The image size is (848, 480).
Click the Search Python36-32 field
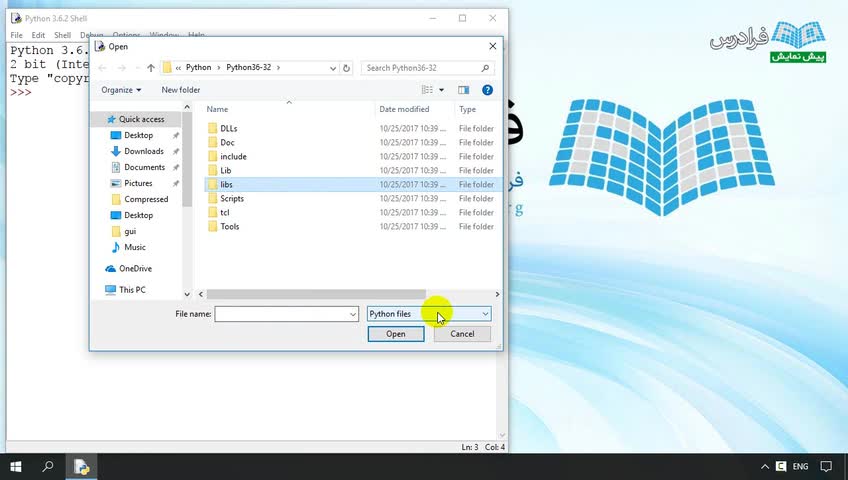tap(422, 68)
